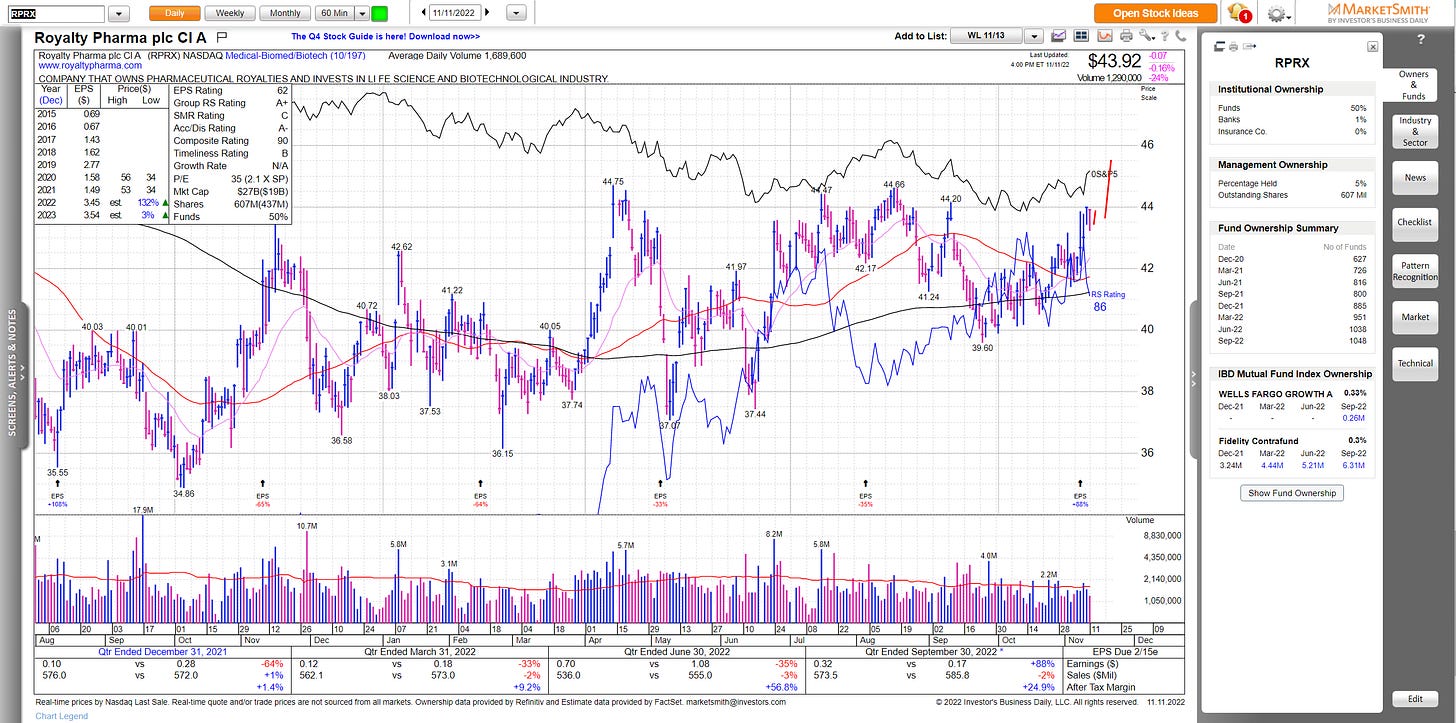
Task: Click the Open Stock Ideas button
Action: click(1155, 13)
